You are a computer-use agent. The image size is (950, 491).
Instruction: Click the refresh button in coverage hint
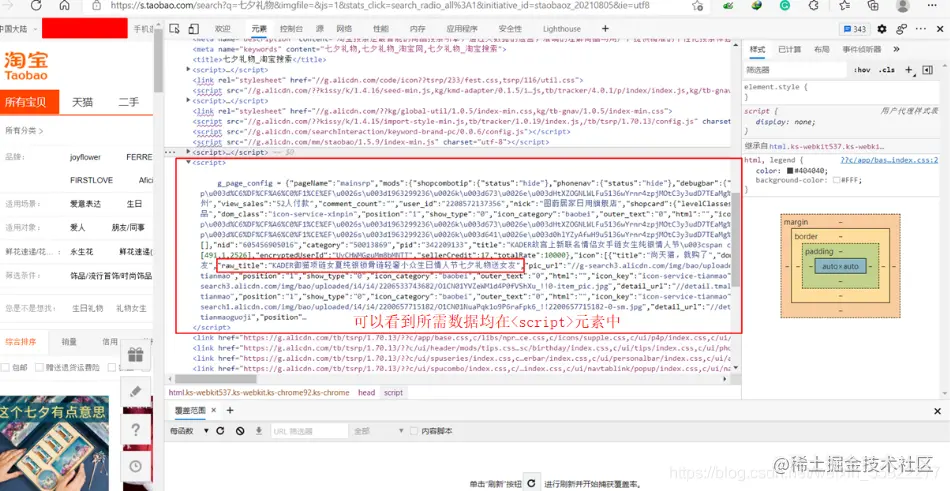(x=531, y=483)
